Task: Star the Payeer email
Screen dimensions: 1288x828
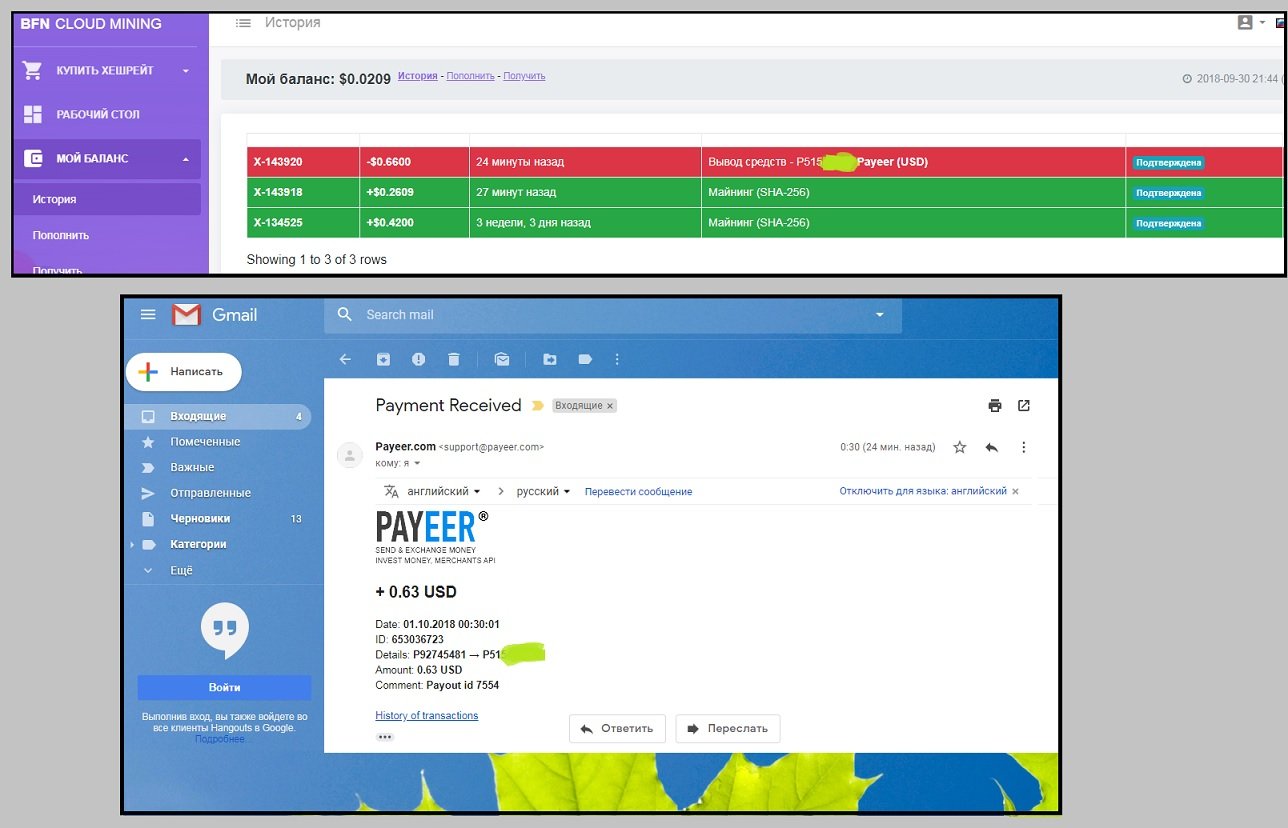Action: click(x=960, y=447)
